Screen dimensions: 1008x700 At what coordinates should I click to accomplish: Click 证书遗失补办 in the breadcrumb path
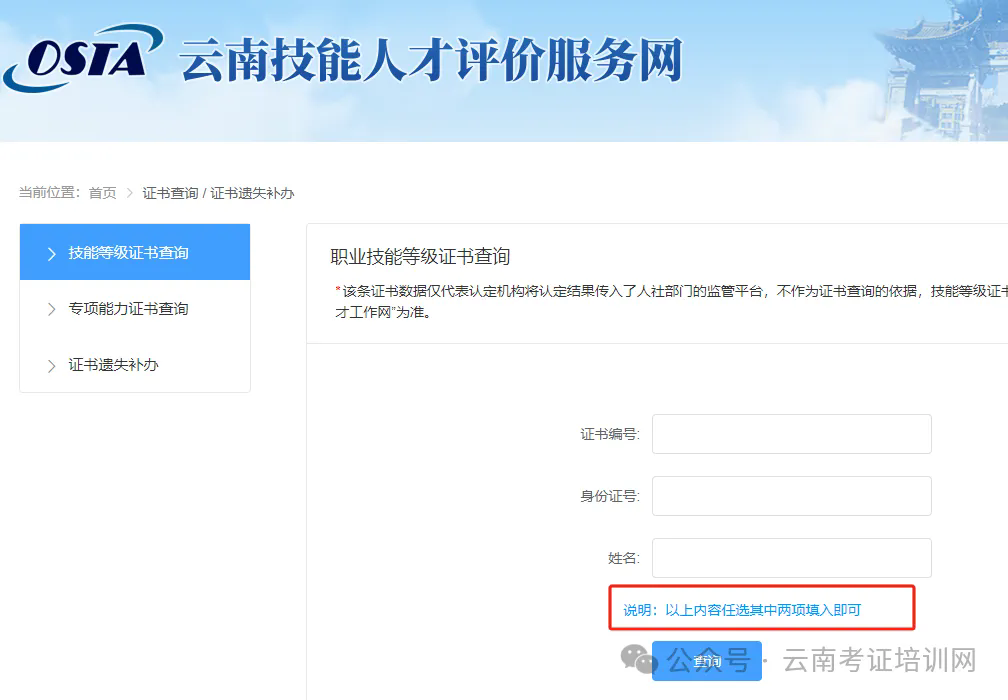[x=252, y=193]
